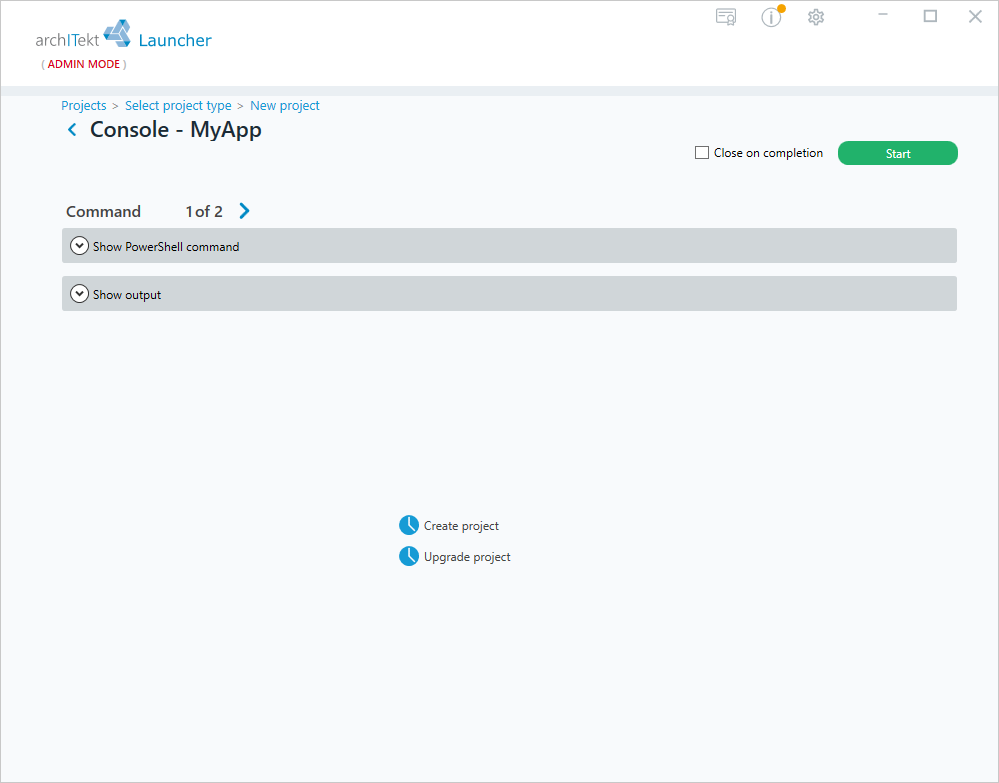Viewport: 999px width, 783px height.
Task: Expand Show output section
Action: pyautogui.click(x=509, y=294)
